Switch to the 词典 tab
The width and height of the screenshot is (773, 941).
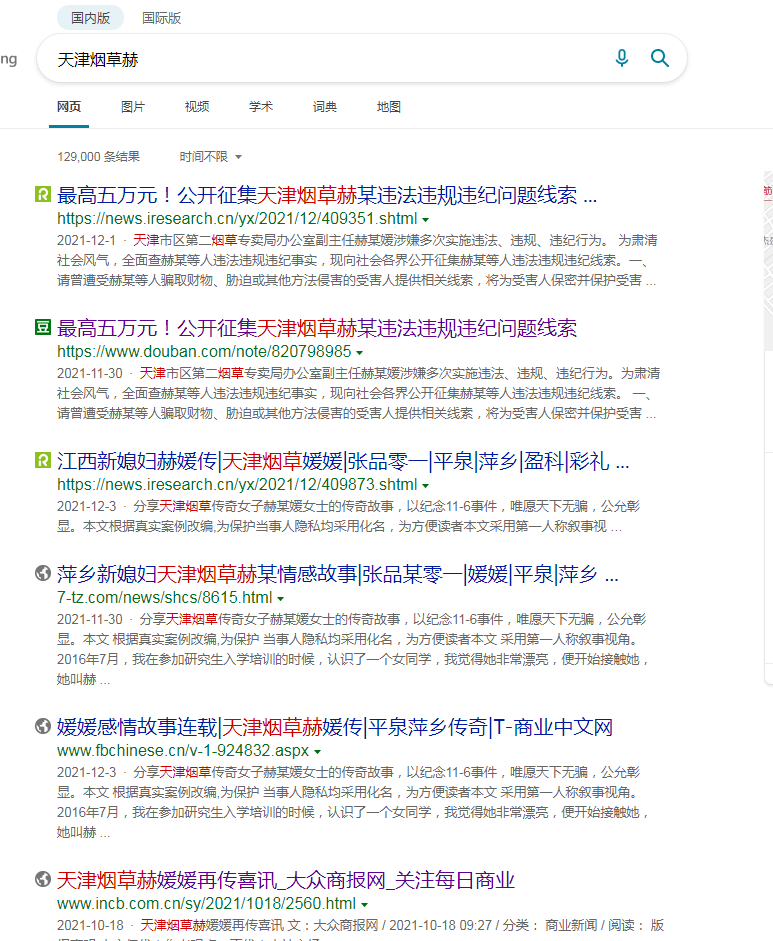point(325,107)
